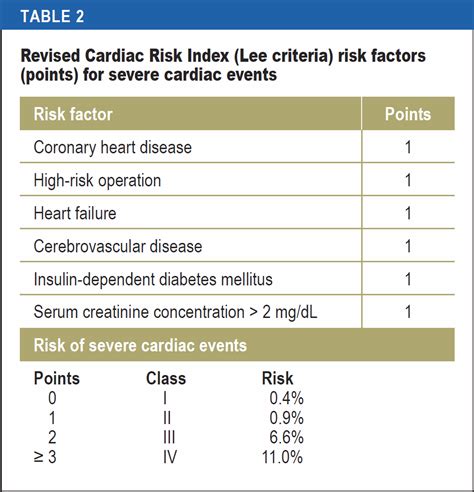Select the High-risk operation row
The height and width of the screenshot is (492, 474).
(237, 180)
